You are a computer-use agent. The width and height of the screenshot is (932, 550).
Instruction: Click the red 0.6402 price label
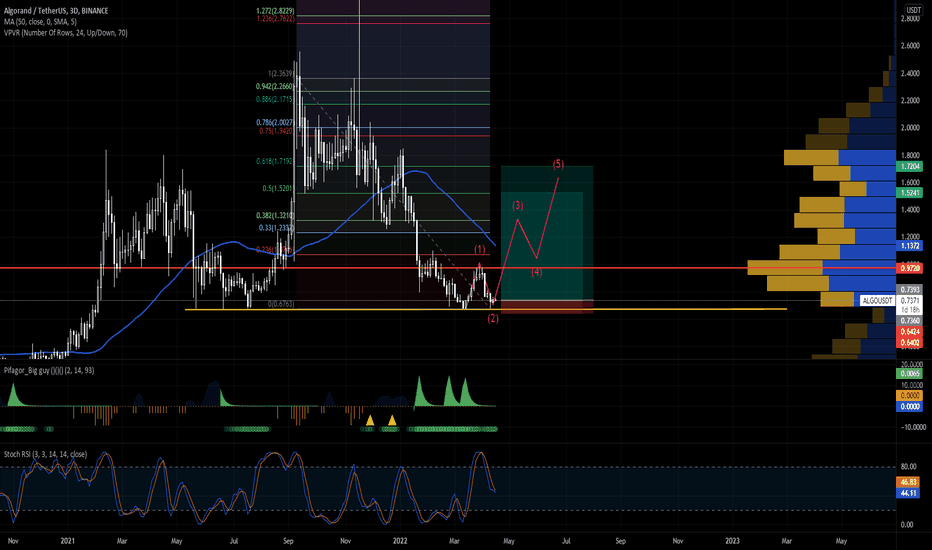pyautogui.click(x=910, y=342)
